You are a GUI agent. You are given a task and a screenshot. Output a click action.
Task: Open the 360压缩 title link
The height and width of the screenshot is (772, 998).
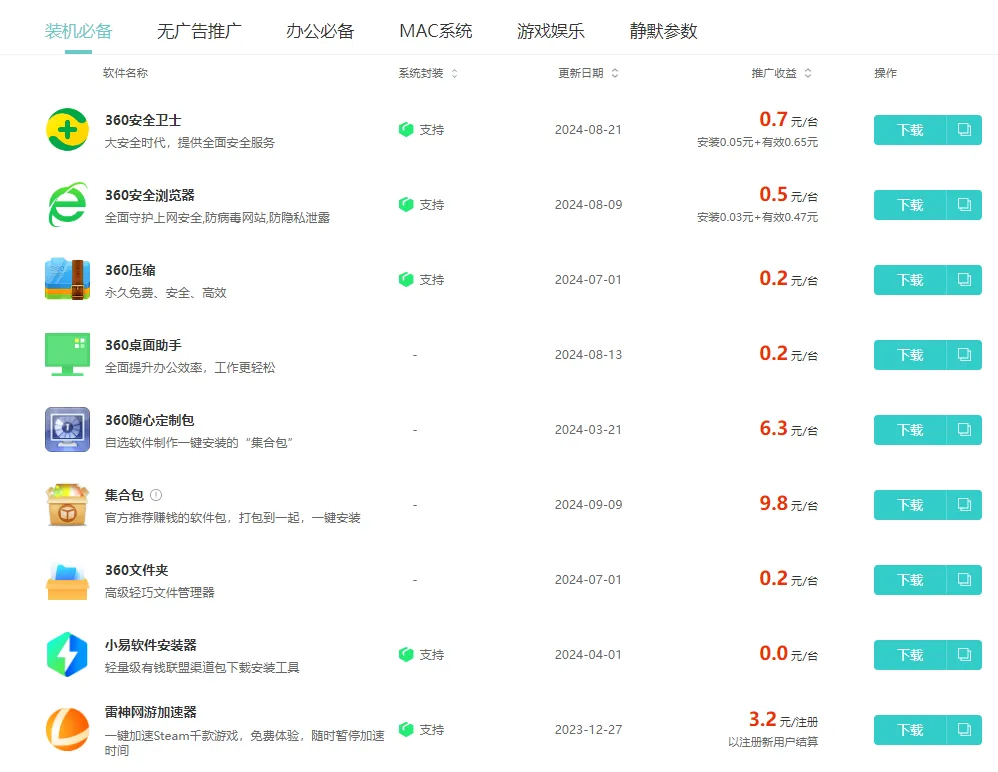click(x=130, y=270)
